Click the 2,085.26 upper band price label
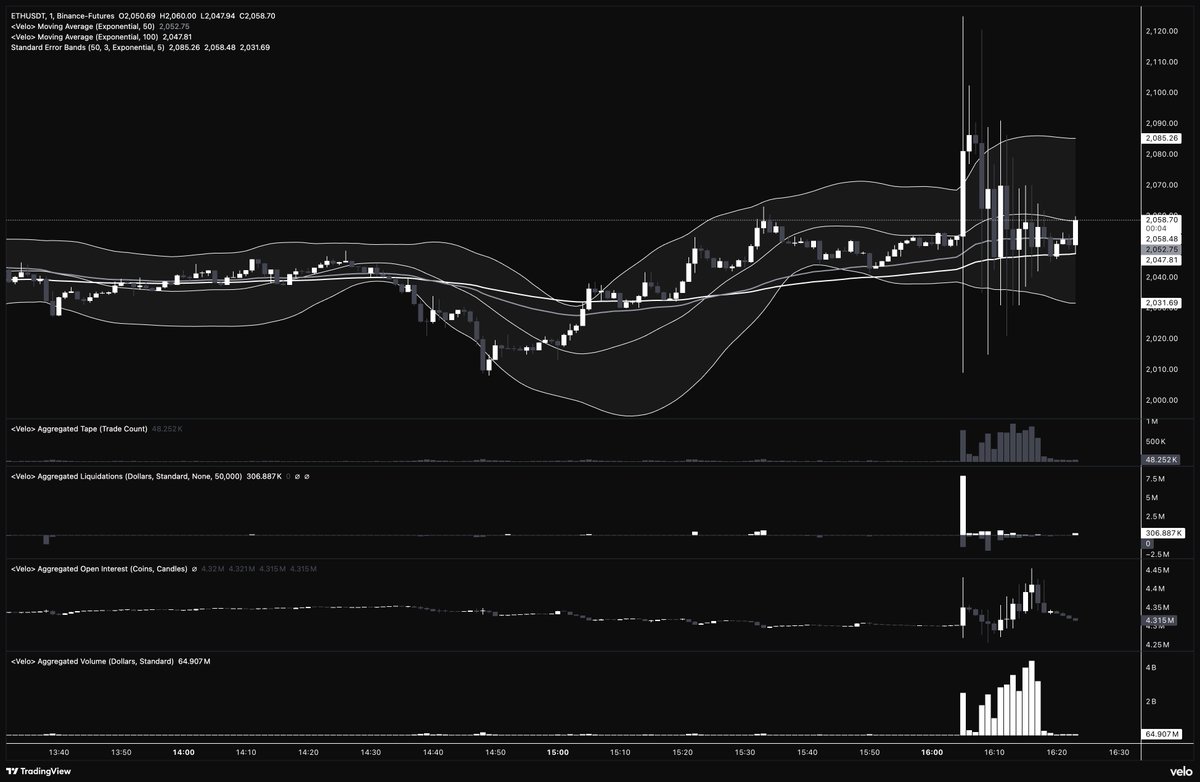This screenshot has width=1200, height=782. (x=1163, y=139)
